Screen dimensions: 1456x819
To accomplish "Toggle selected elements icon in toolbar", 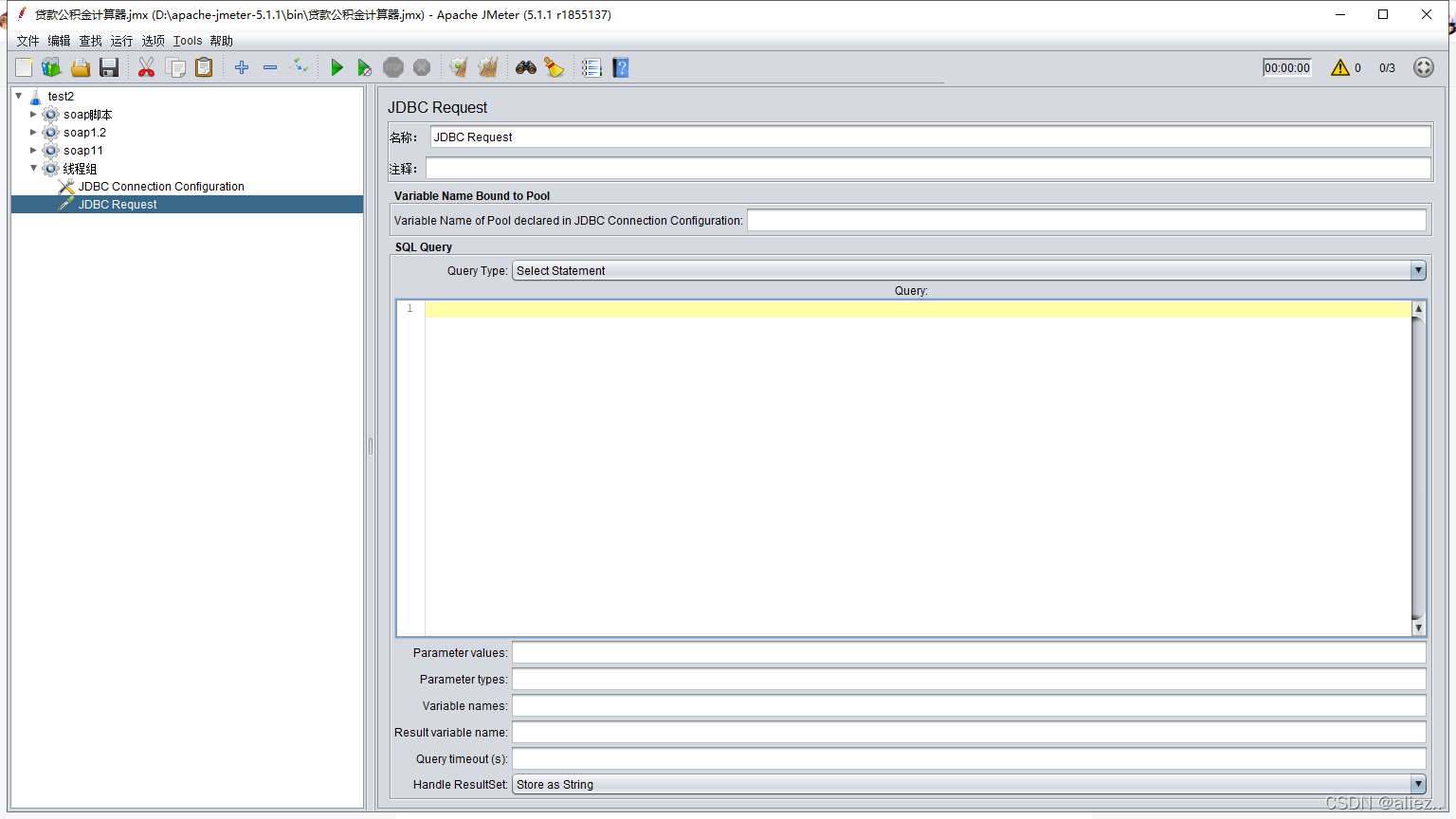I will pyautogui.click(x=299, y=66).
